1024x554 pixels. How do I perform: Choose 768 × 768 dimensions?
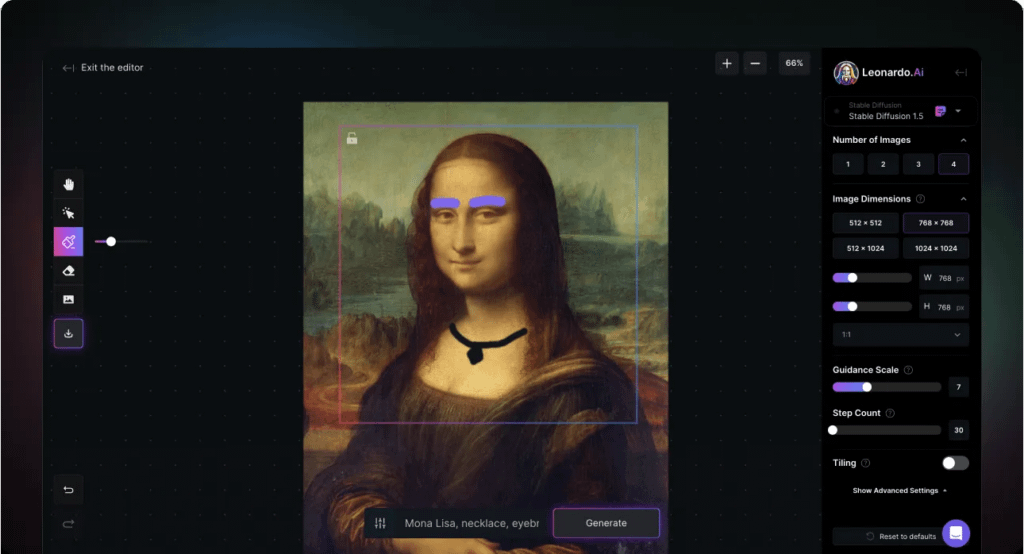(936, 223)
